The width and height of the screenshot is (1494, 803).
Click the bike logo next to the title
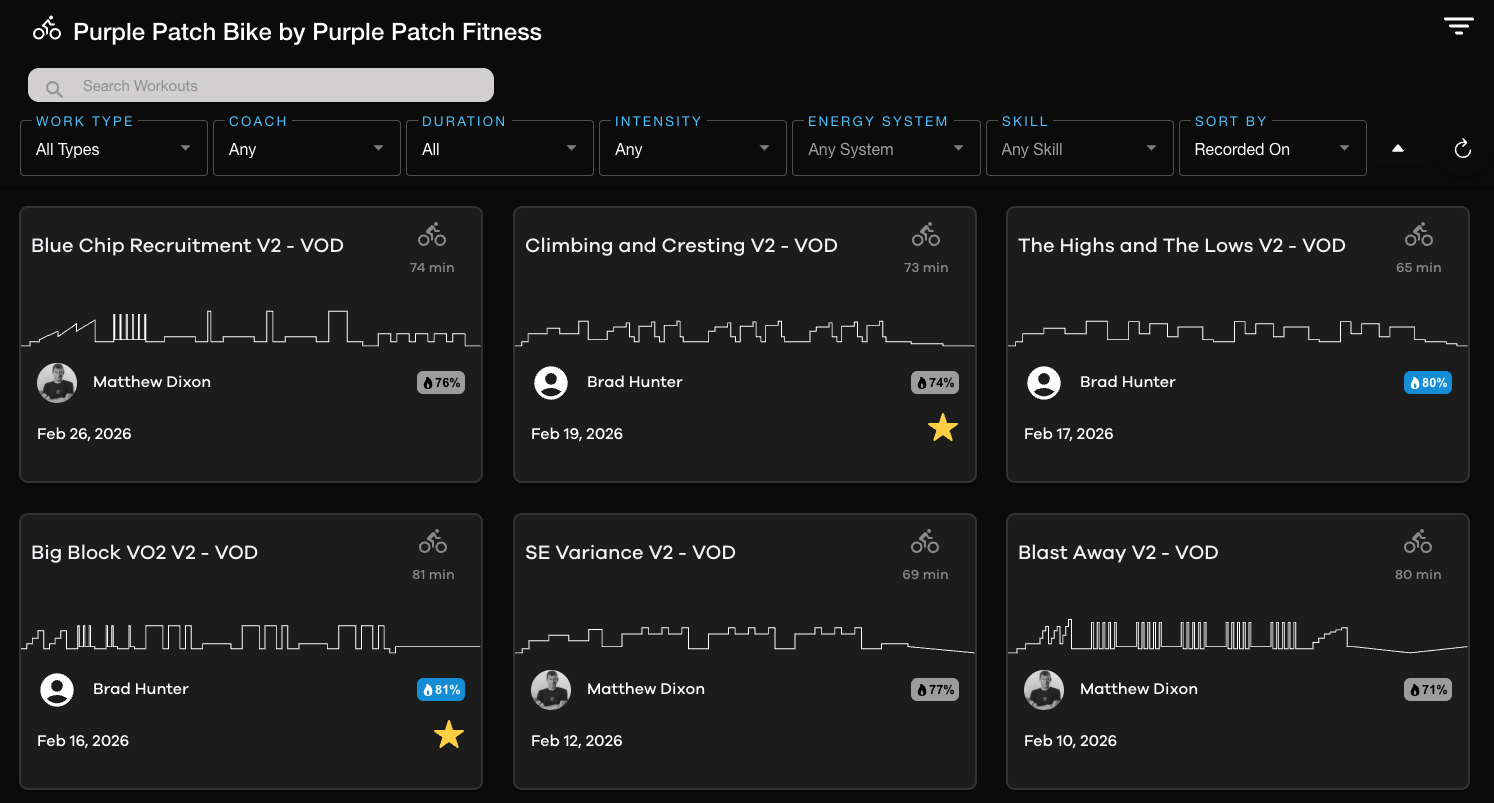(47, 29)
